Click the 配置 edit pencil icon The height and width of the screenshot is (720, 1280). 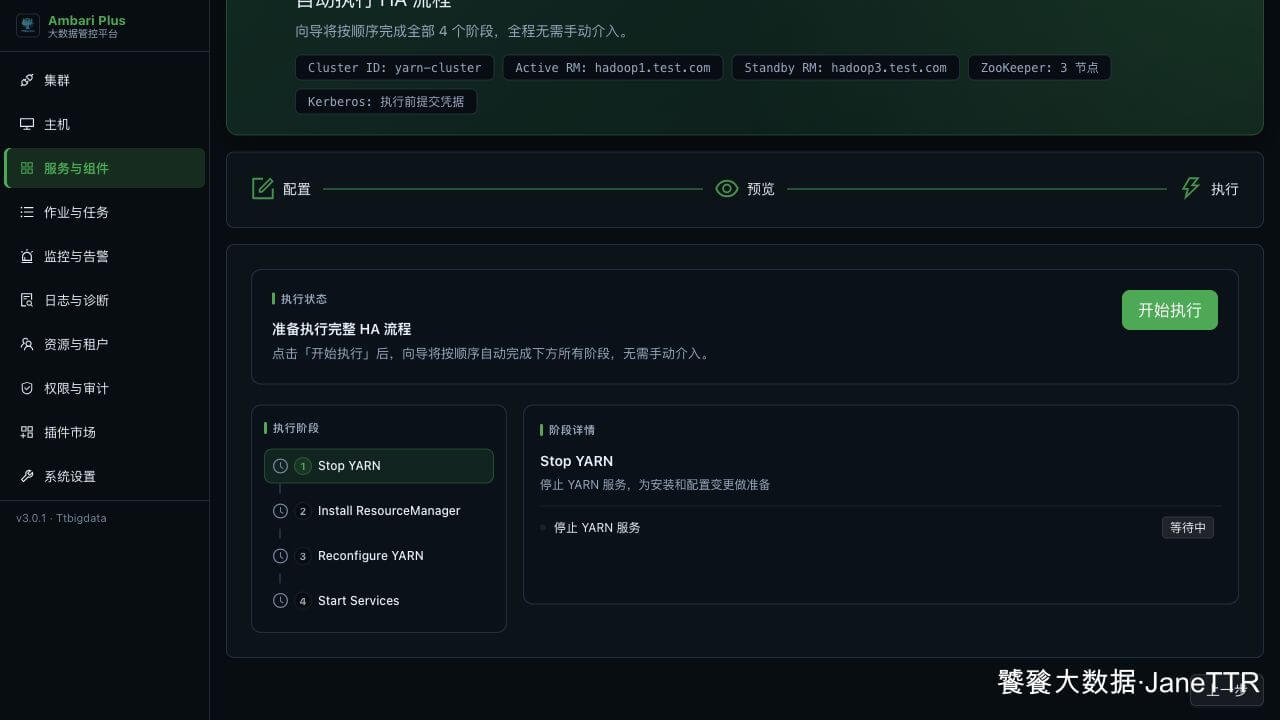tap(263, 188)
